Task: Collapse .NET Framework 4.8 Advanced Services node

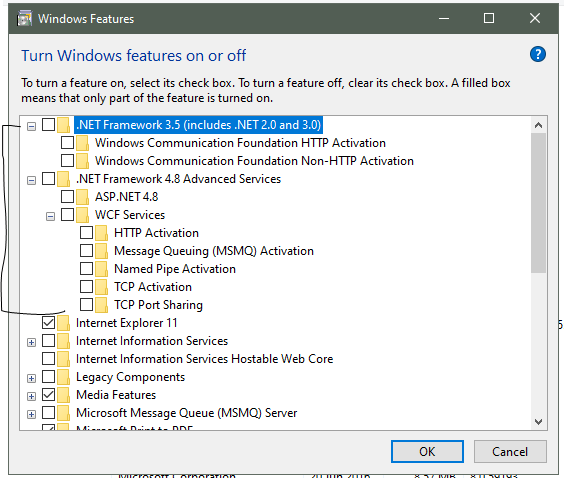Action: (32, 181)
